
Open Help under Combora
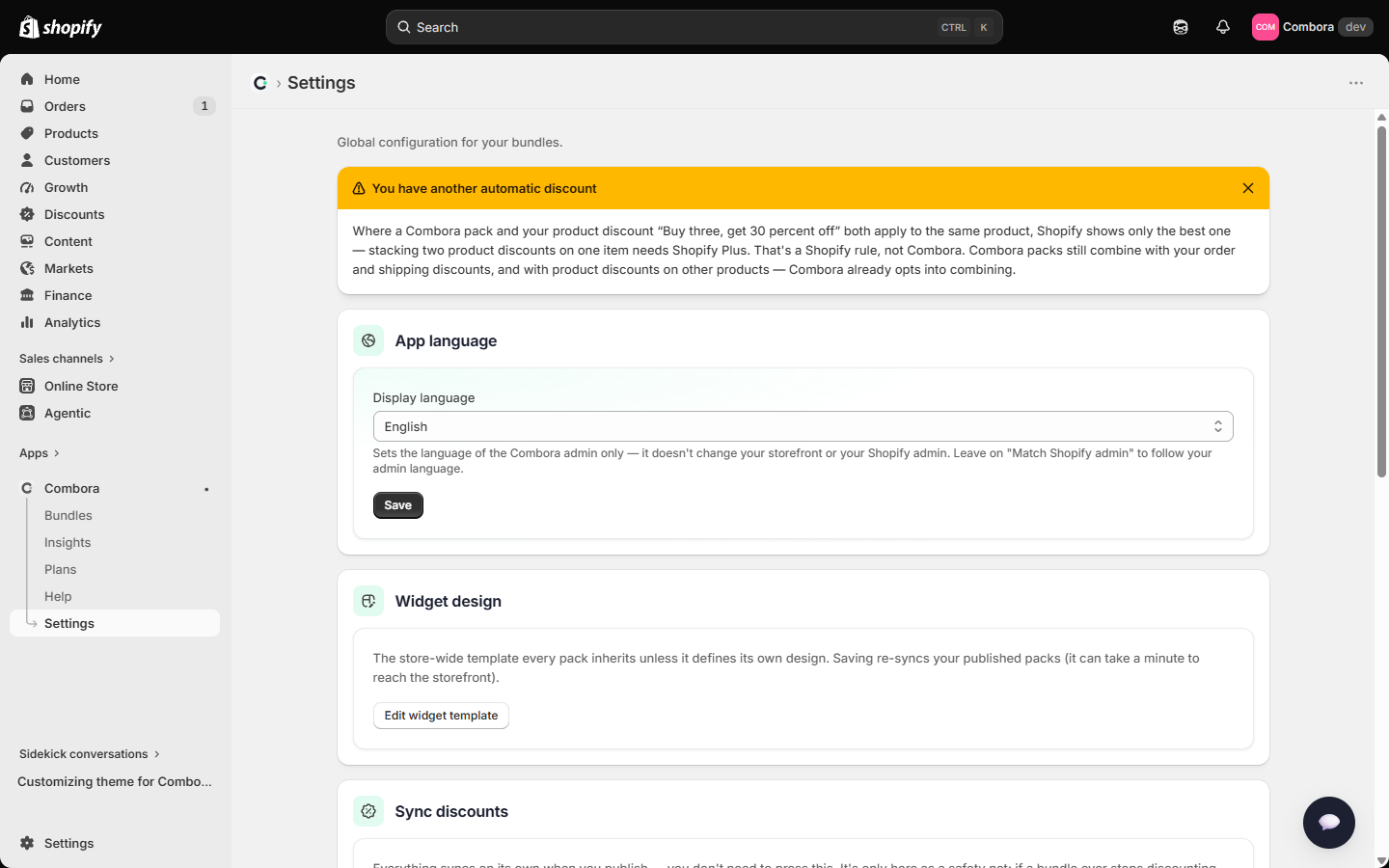point(115,596)
